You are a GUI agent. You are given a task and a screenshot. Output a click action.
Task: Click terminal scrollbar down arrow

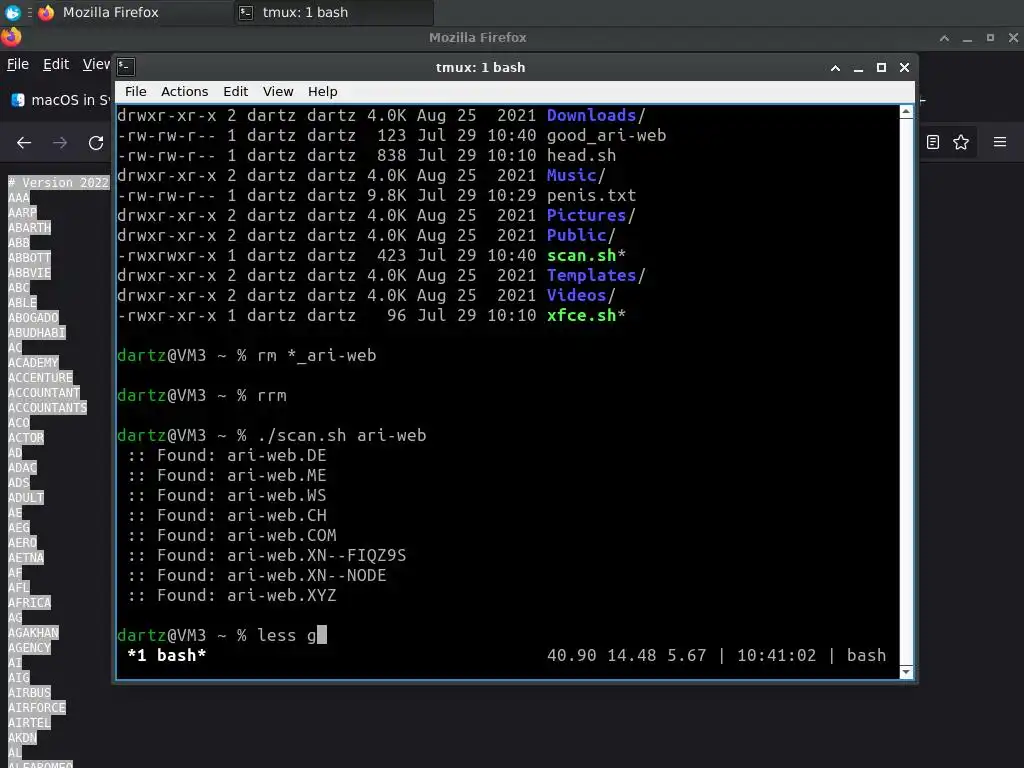906,672
